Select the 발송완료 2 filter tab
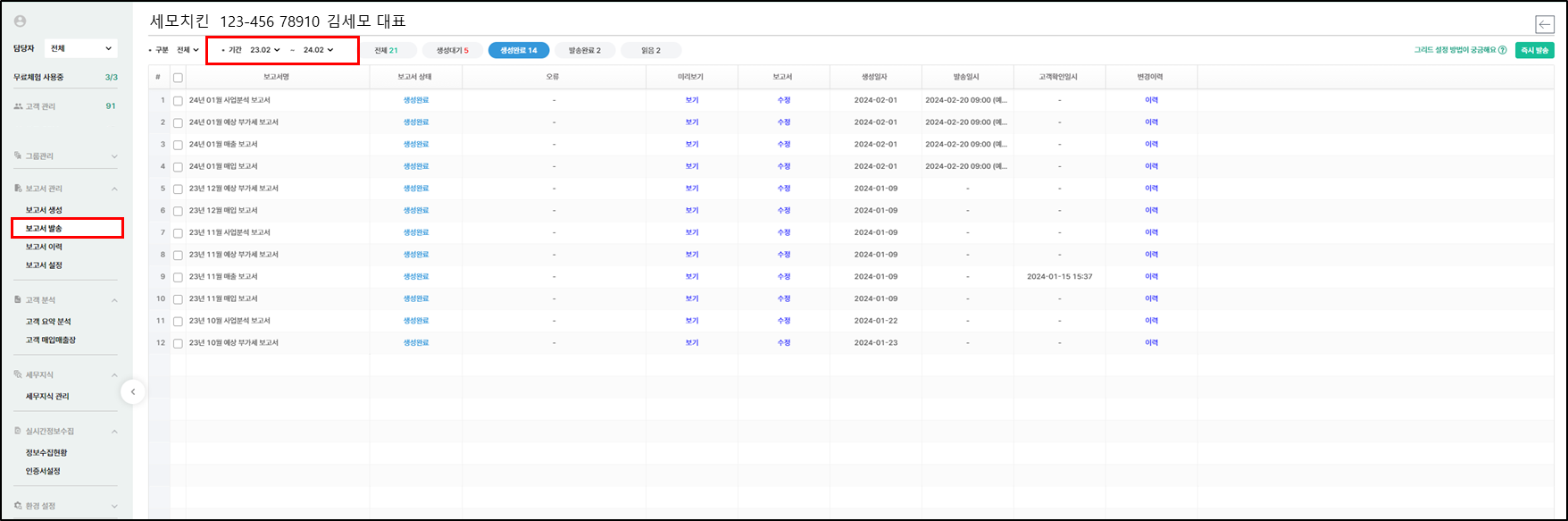The width and height of the screenshot is (1568, 521). pyautogui.click(x=585, y=51)
